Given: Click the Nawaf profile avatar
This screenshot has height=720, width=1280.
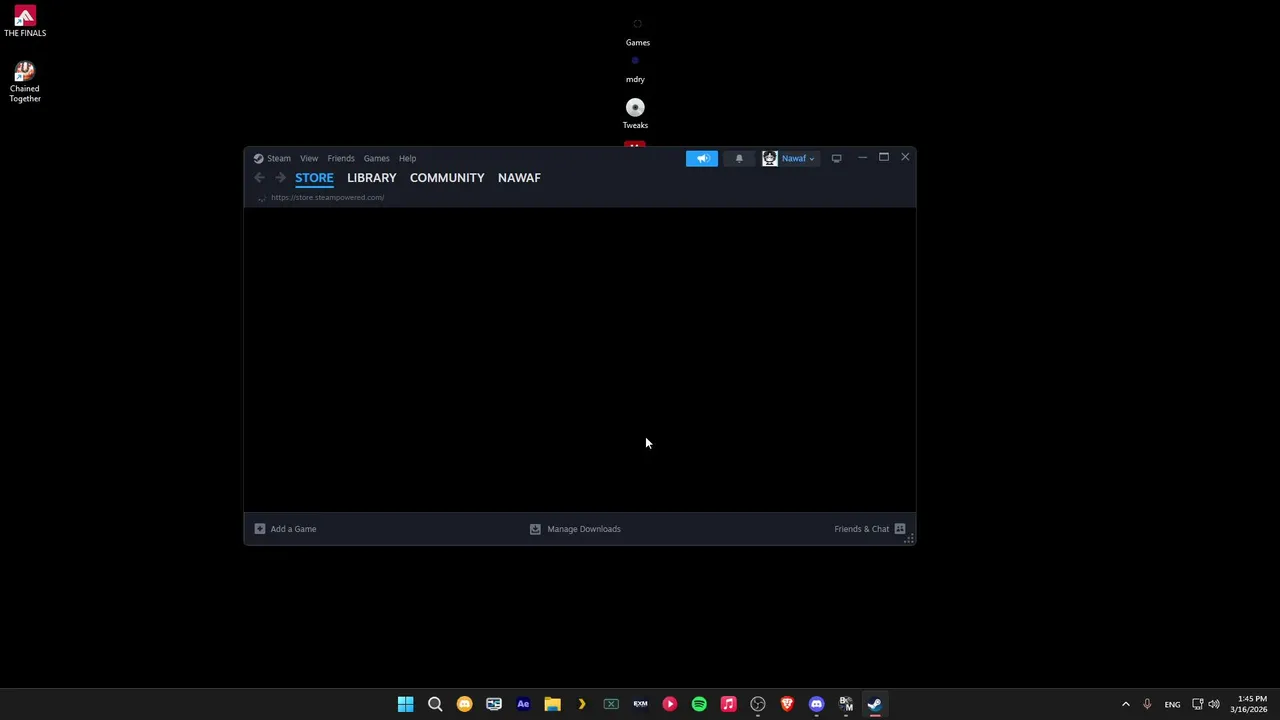Looking at the screenshot, I should (770, 158).
